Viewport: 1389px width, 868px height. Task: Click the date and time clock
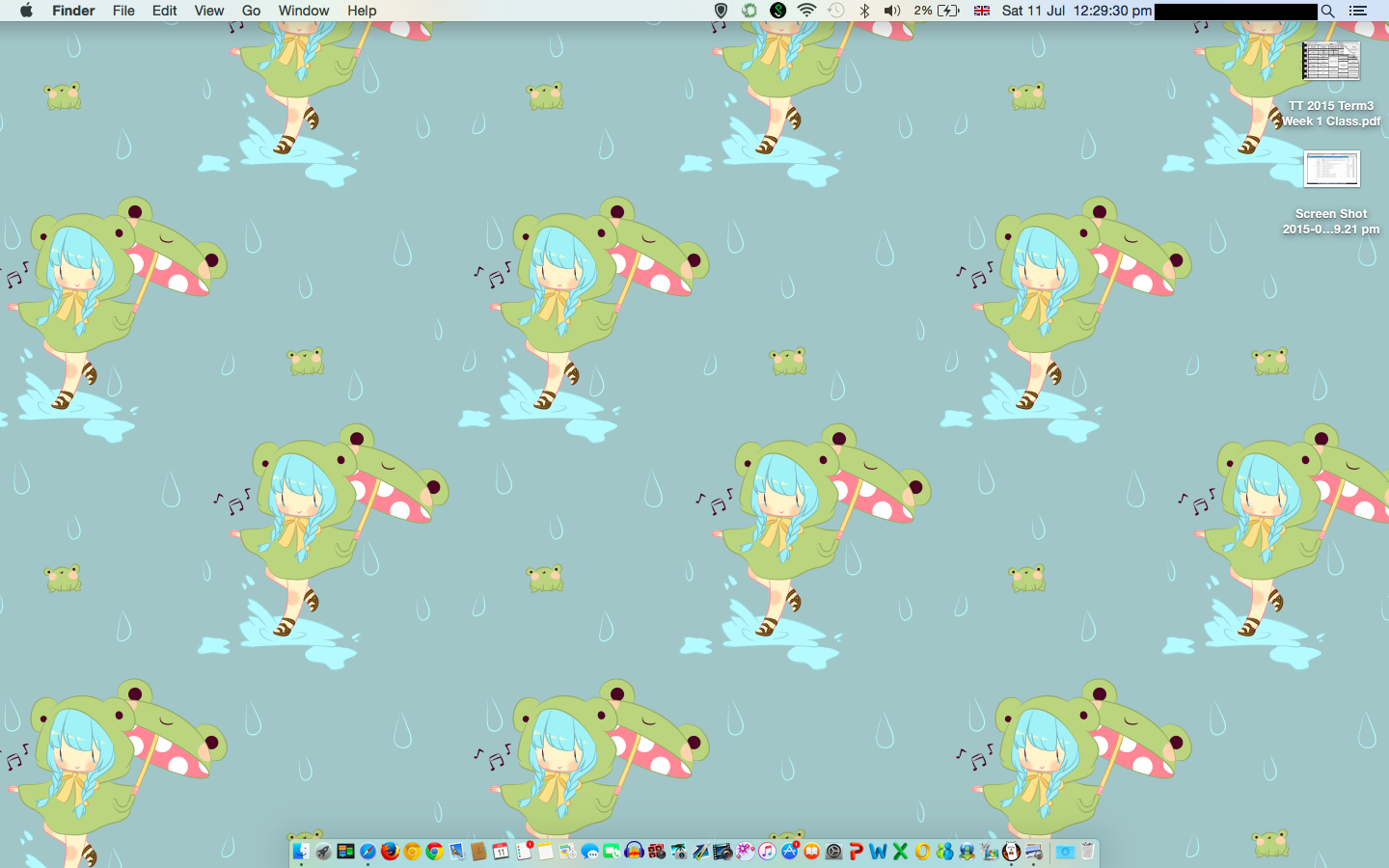[x=1076, y=11]
